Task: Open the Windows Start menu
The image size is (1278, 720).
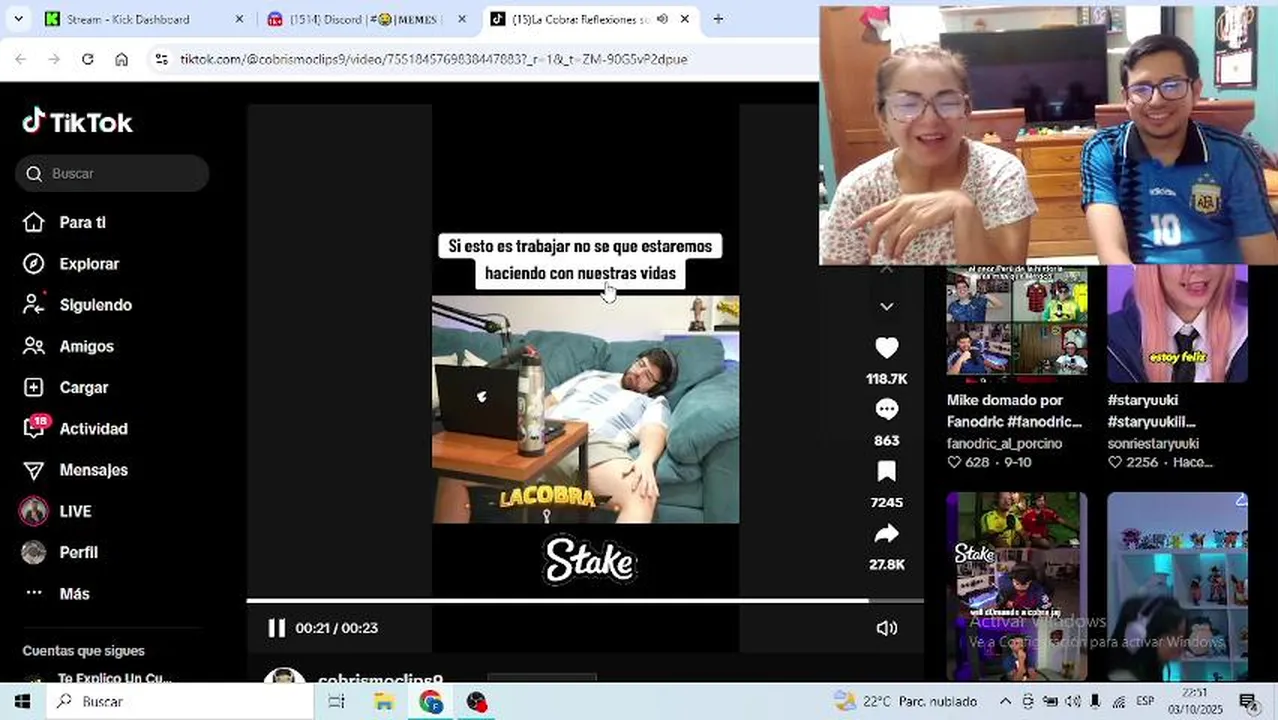Action: tap(22, 701)
